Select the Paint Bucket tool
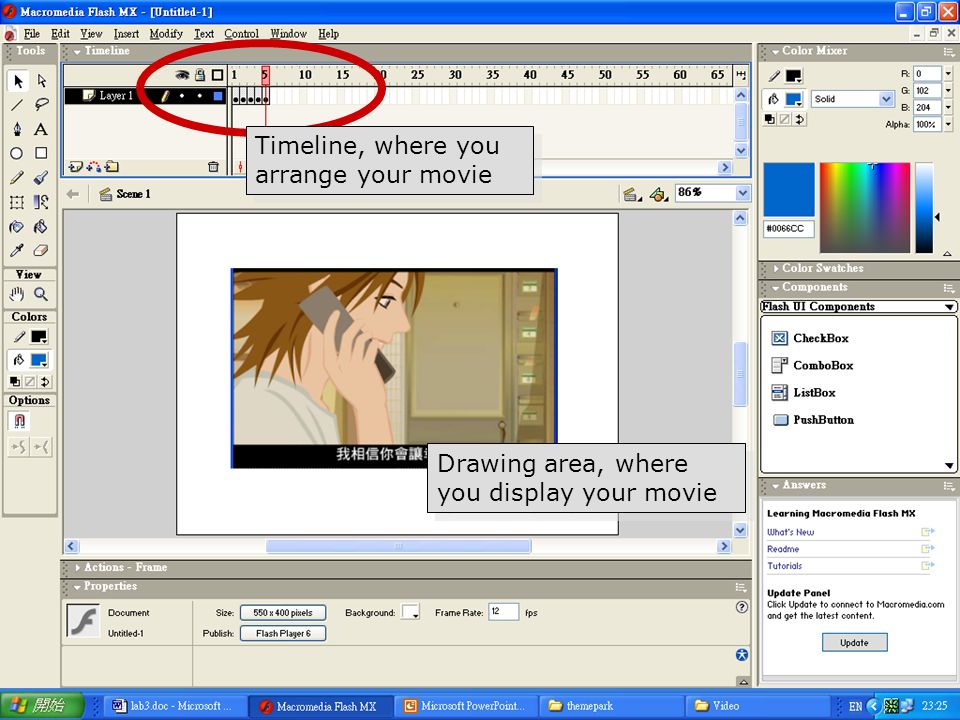The width and height of the screenshot is (960, 720). (42, 227)
